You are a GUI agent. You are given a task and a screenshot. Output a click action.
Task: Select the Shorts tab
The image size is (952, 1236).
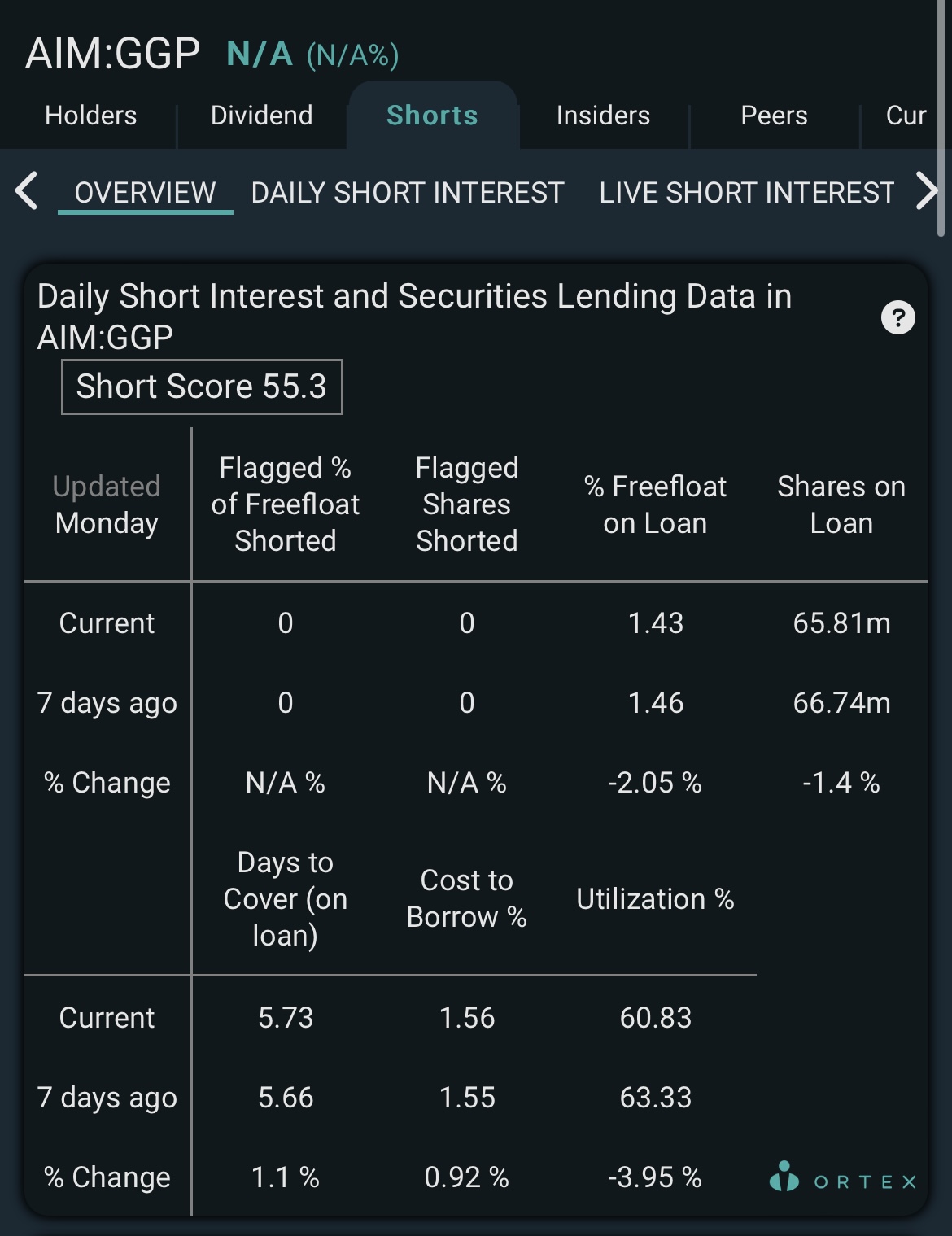(432, 116)
